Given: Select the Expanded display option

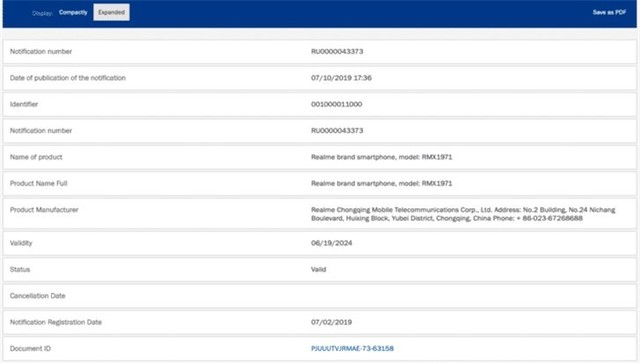Looking at the screenshot, I should coord(111,12).
